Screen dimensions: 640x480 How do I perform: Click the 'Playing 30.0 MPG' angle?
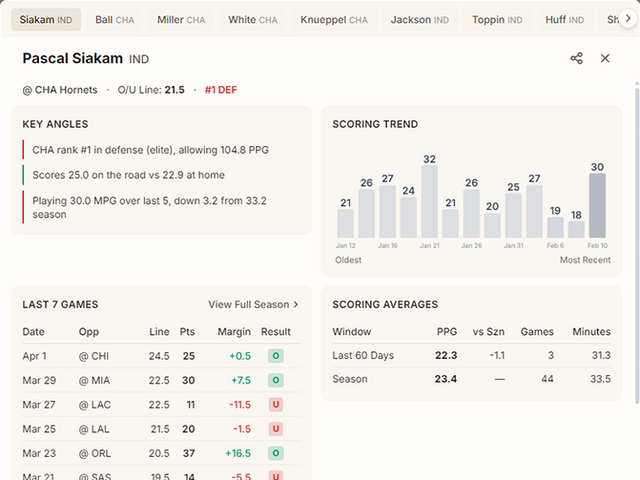149,207
